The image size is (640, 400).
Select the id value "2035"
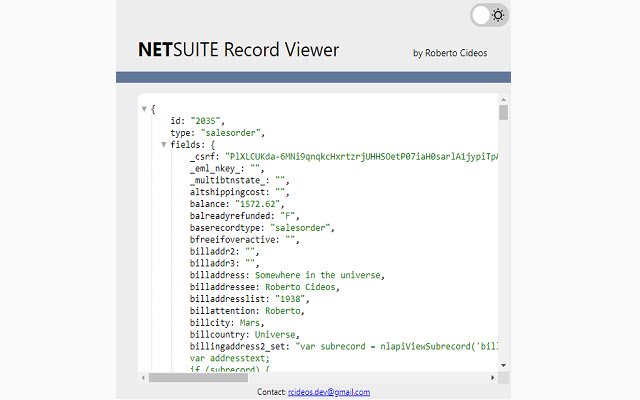(206, 121)
